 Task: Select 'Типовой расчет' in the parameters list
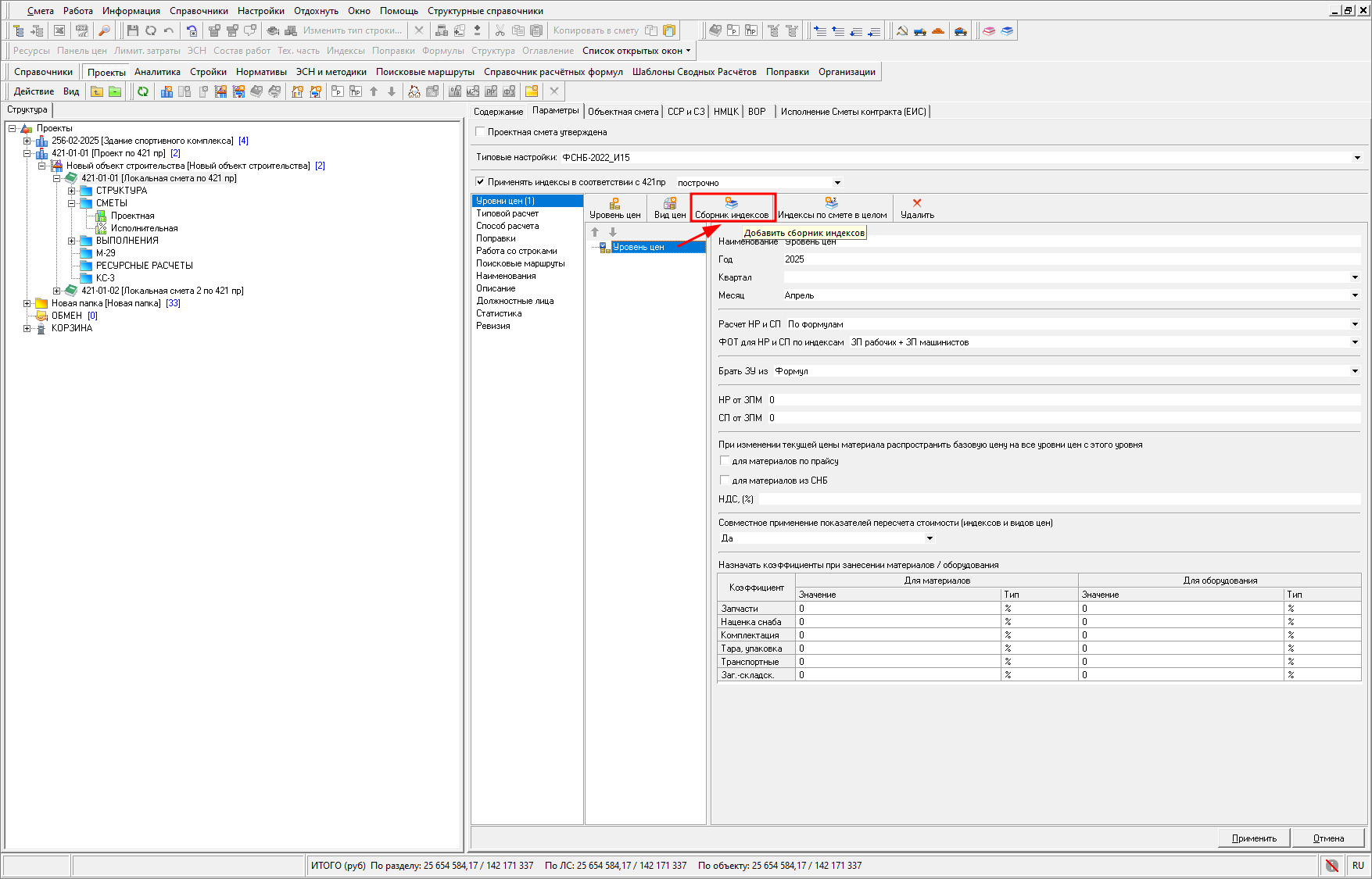[507, 213]
